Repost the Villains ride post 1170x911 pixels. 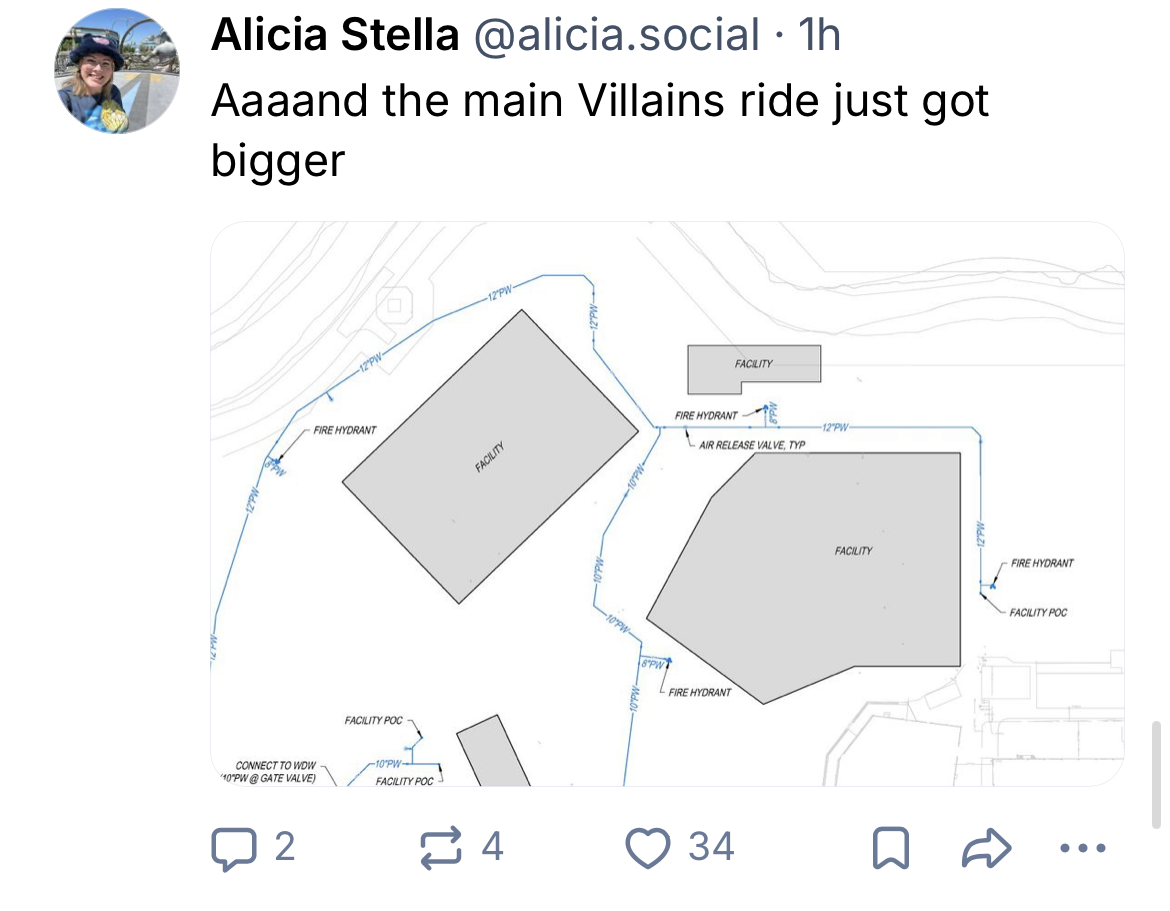(x=437, y=849)
